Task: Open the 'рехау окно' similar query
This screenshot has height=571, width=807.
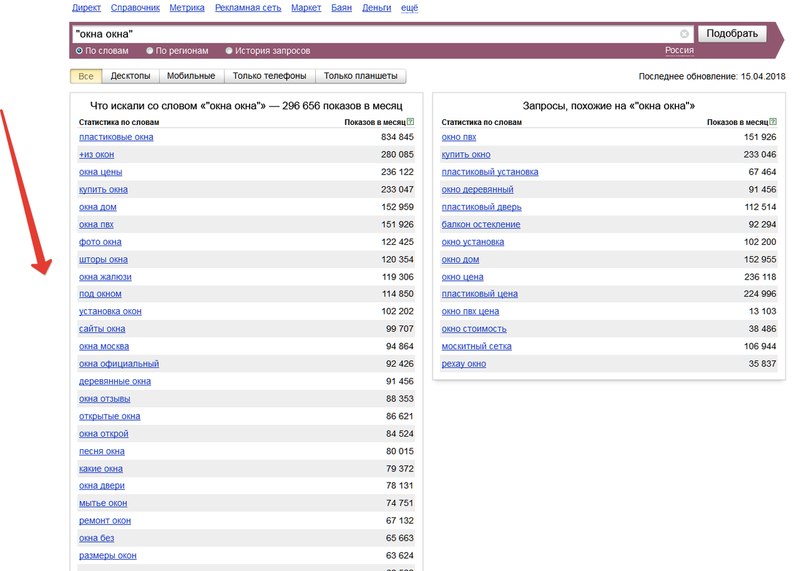Action: [x=464, y=364]
